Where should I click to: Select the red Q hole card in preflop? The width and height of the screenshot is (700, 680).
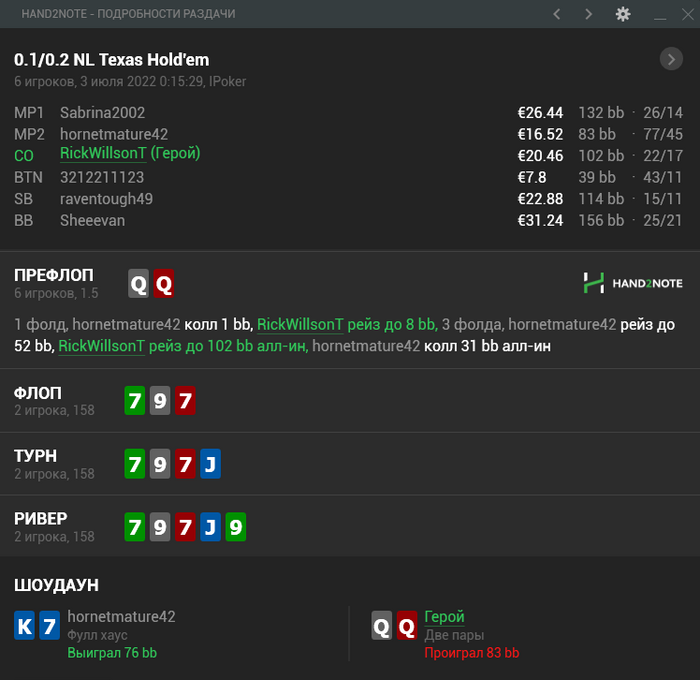pos(163,284)
